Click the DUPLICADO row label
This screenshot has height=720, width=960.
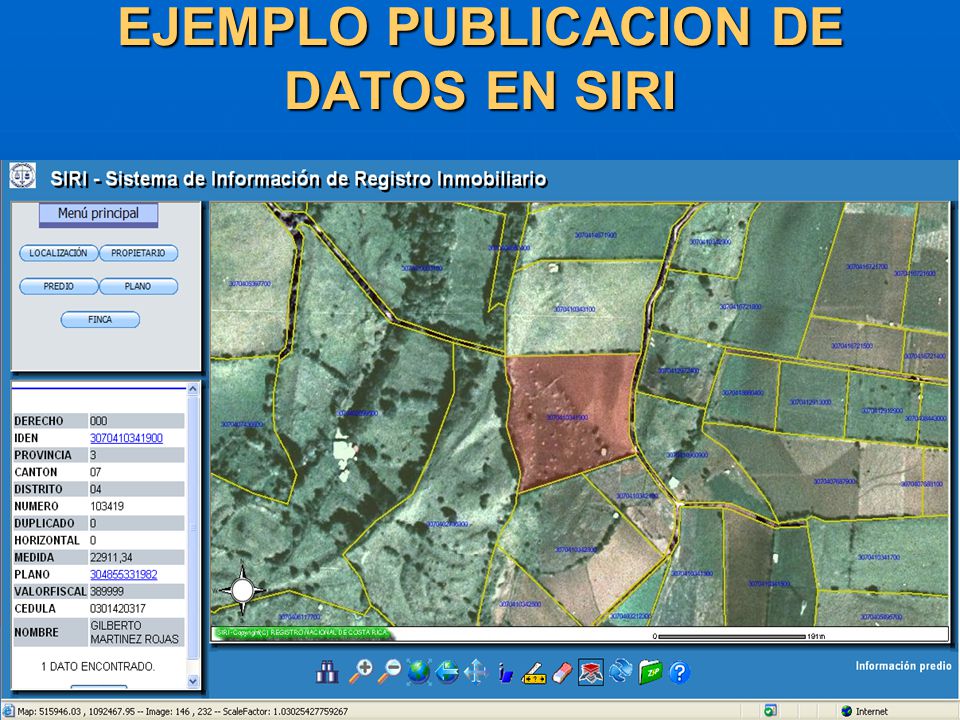pos(44,523)
